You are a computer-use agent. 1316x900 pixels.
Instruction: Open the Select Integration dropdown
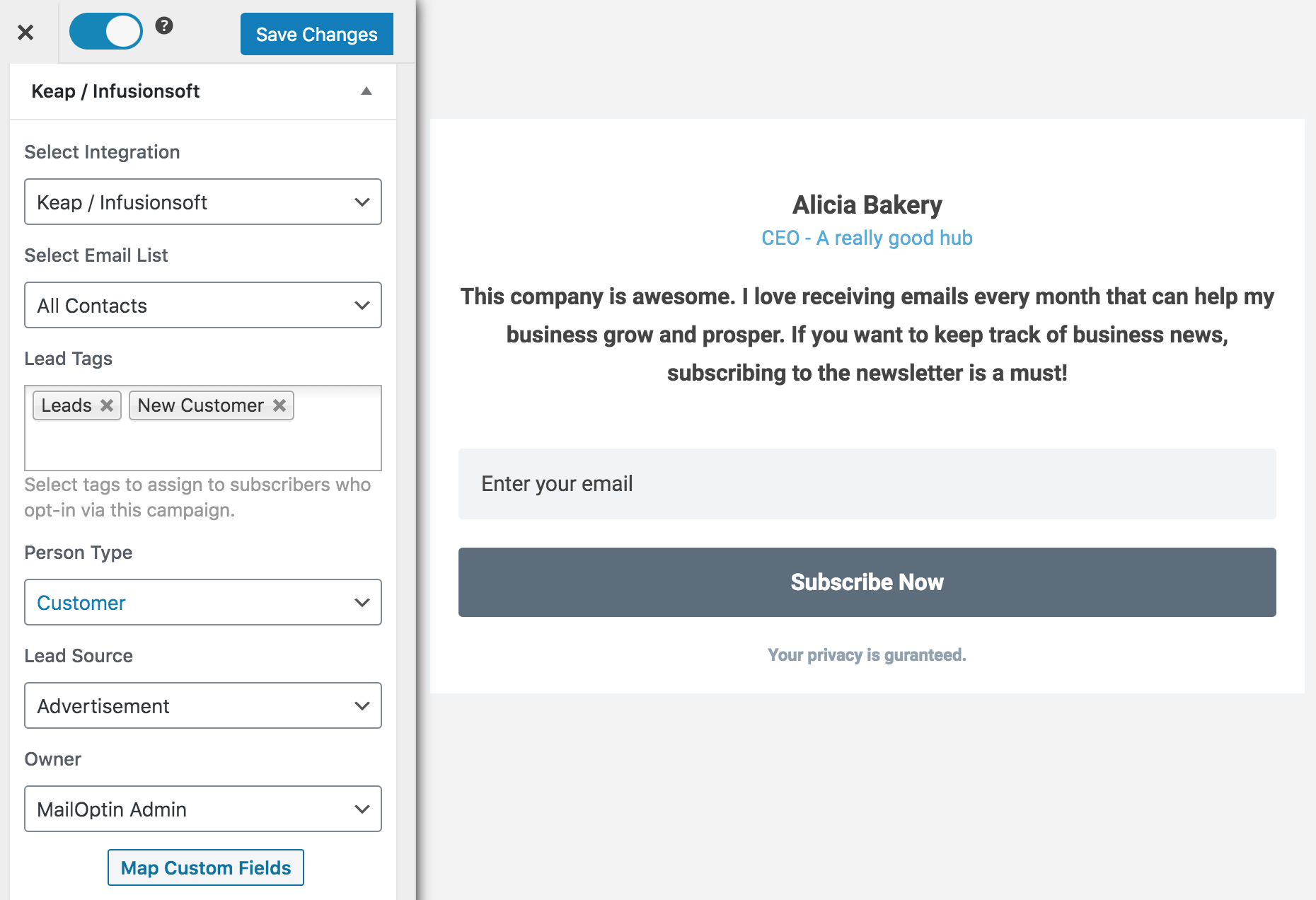pyautogui.click(x=202, y=202)
